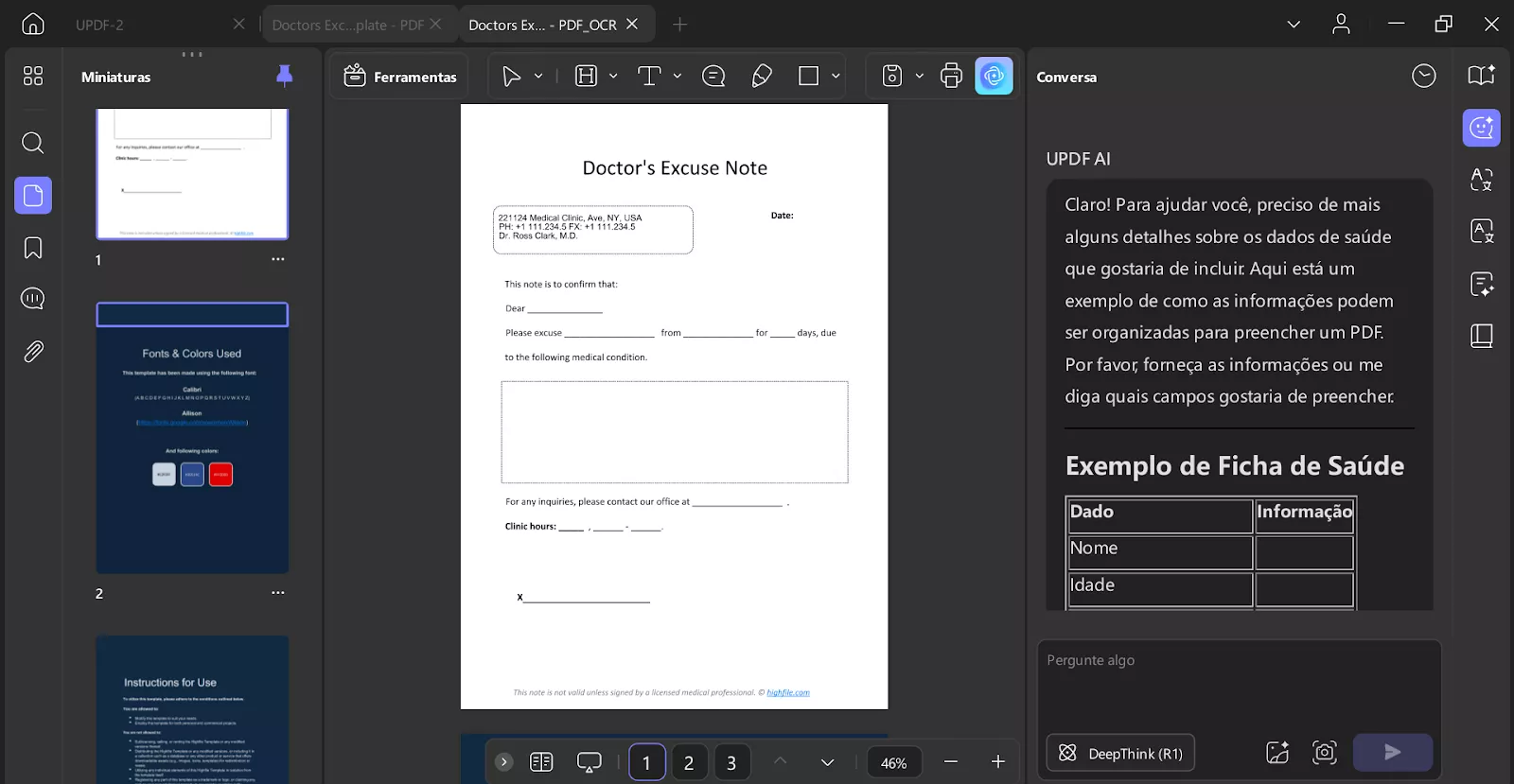Toggle the DeepThink (R1) mode
1514x784 pixels.
pyautogui.click(x=1120, y=753)
